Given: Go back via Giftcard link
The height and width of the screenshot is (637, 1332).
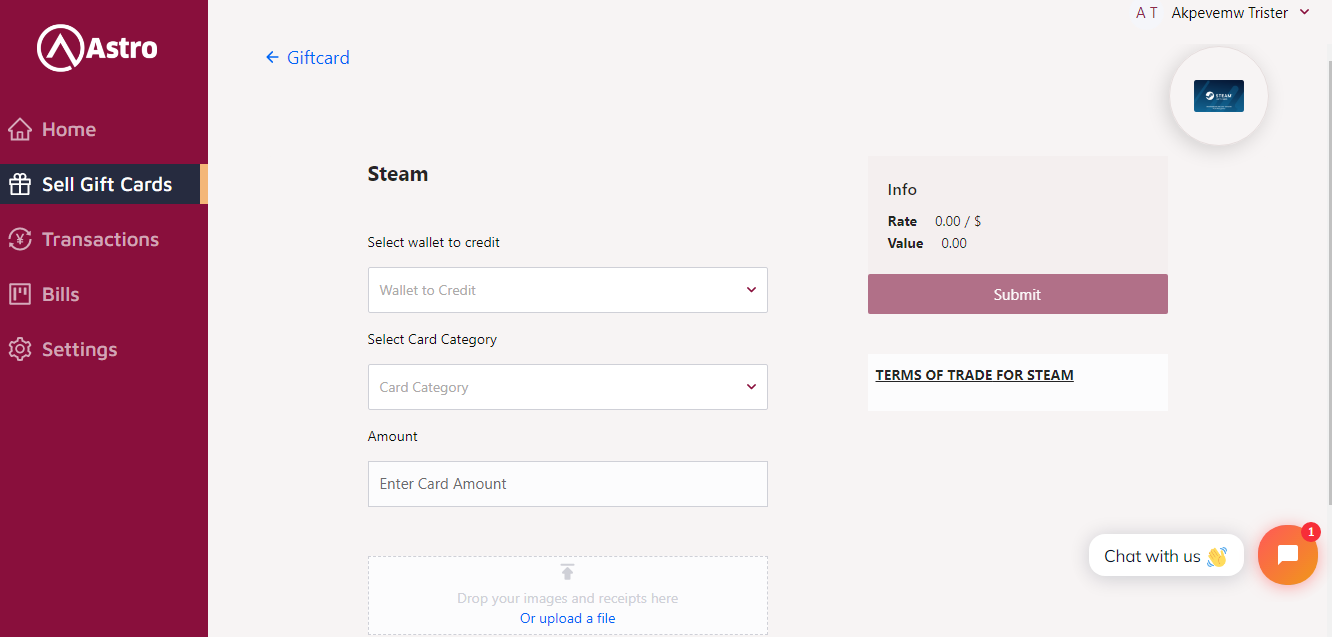Looking at the screenshot, I should click(x=318, y=57).
